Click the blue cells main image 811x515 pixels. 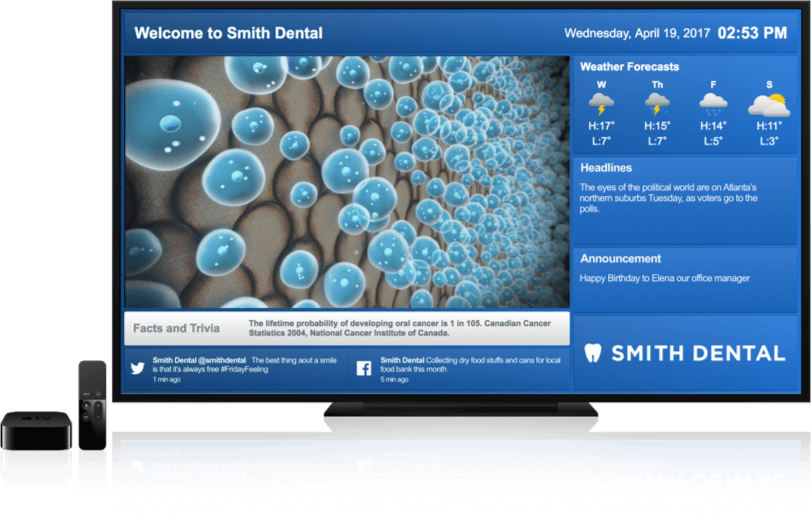[347, 182]
